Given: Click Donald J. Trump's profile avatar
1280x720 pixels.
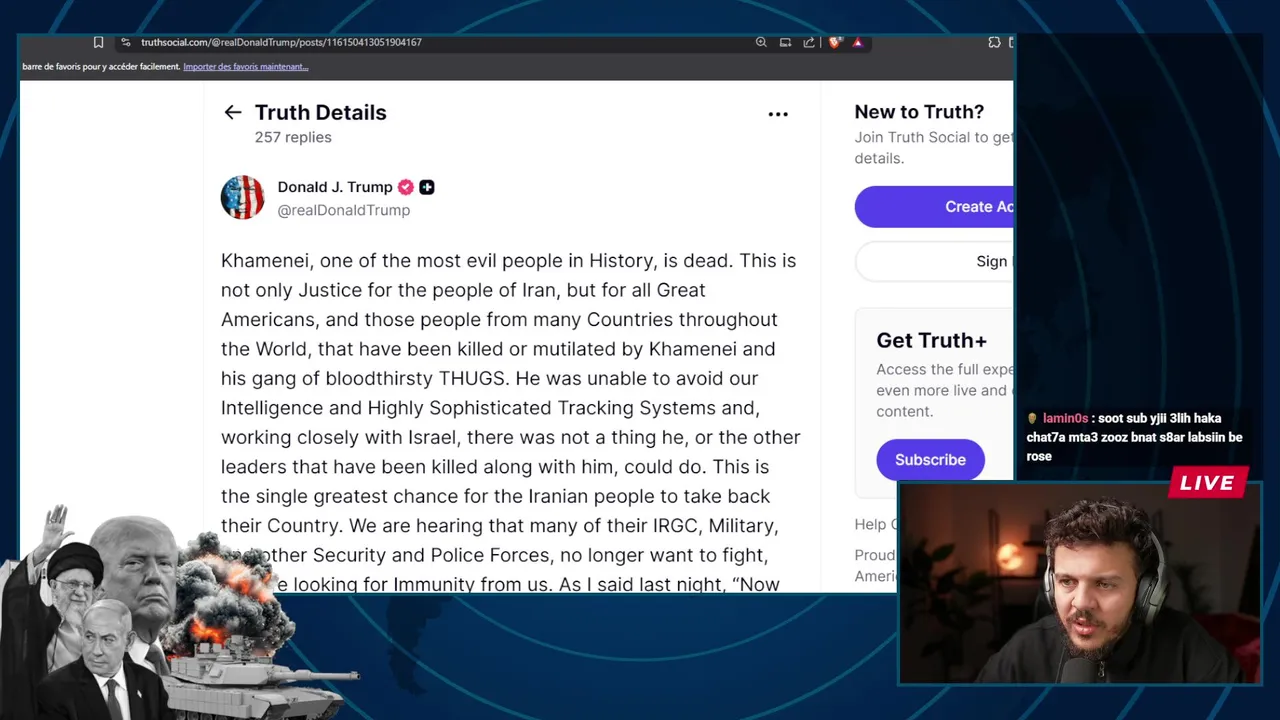Looking at the screenshot, I should 242,198.
